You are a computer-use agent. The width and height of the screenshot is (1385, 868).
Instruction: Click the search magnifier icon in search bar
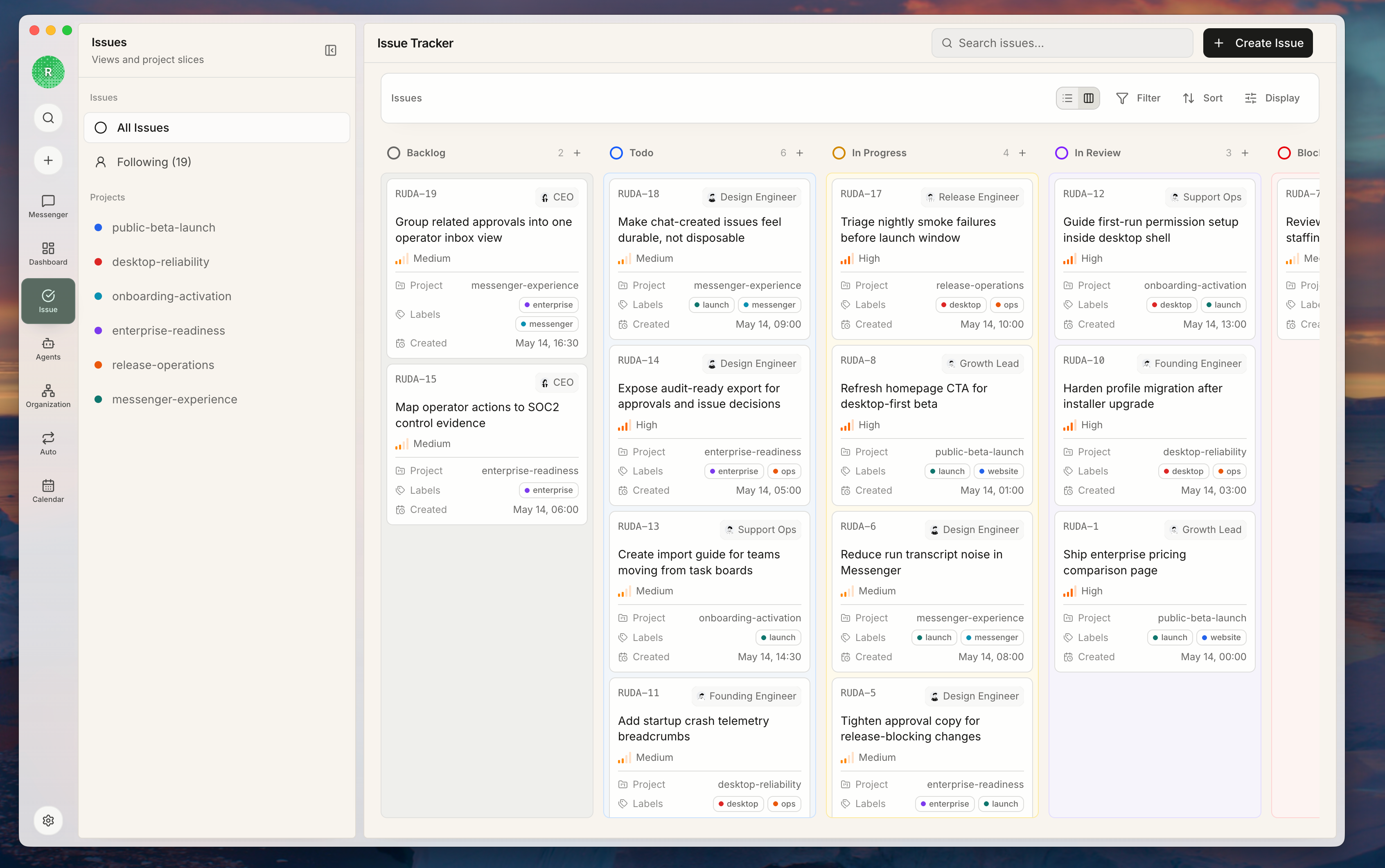[947, 43]
